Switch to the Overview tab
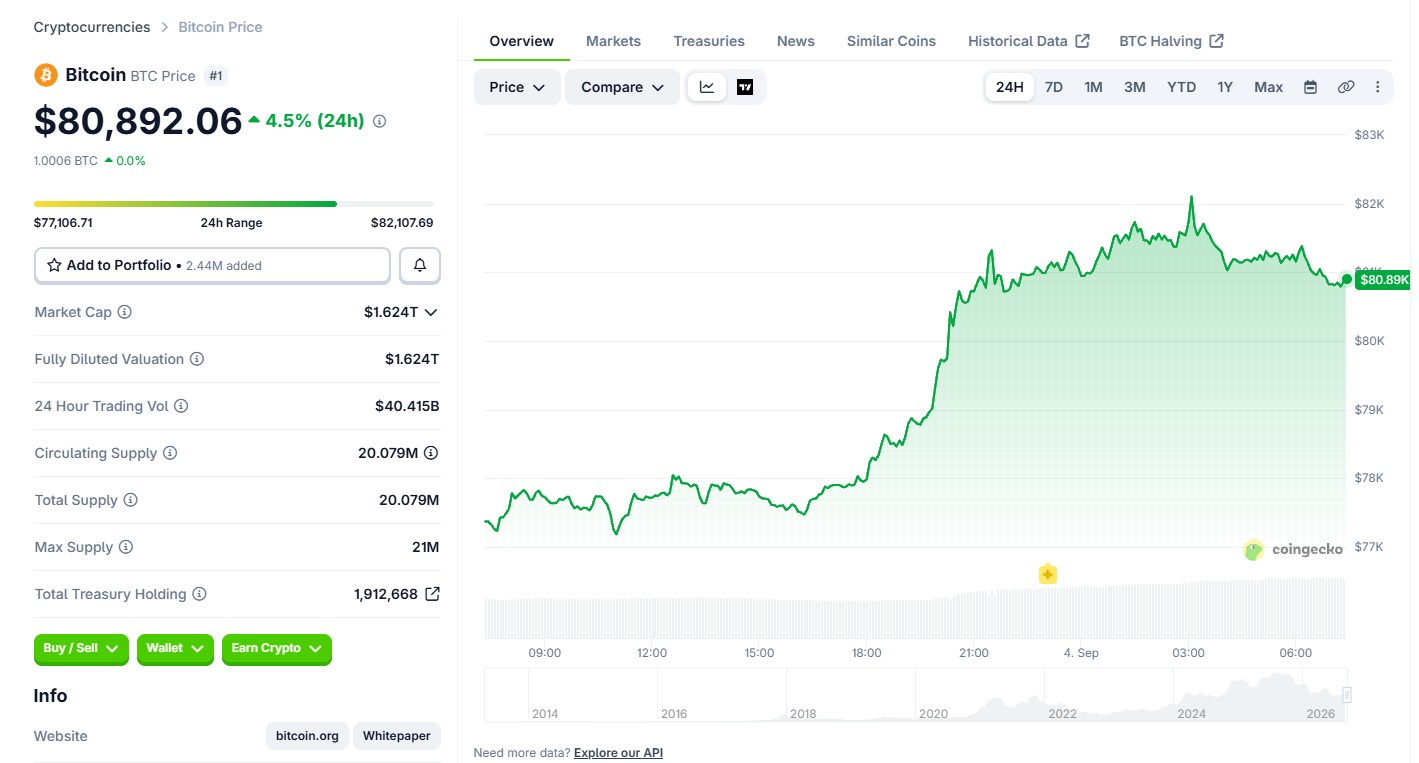Viewport: 1419px width, 763px height. coord(521,41)
